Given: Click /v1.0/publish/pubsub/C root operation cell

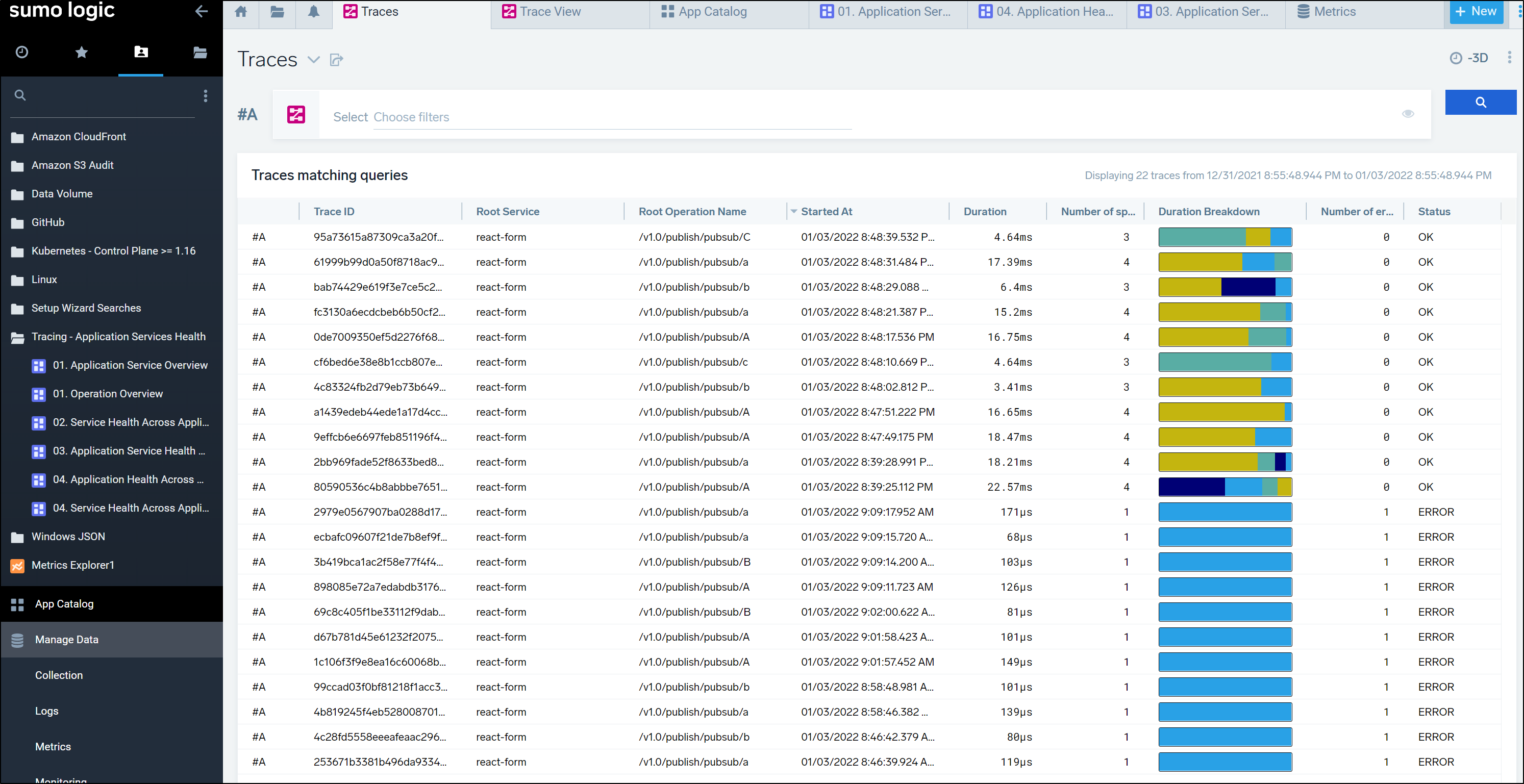Looking at the screenshot, I should coord(694,237).
